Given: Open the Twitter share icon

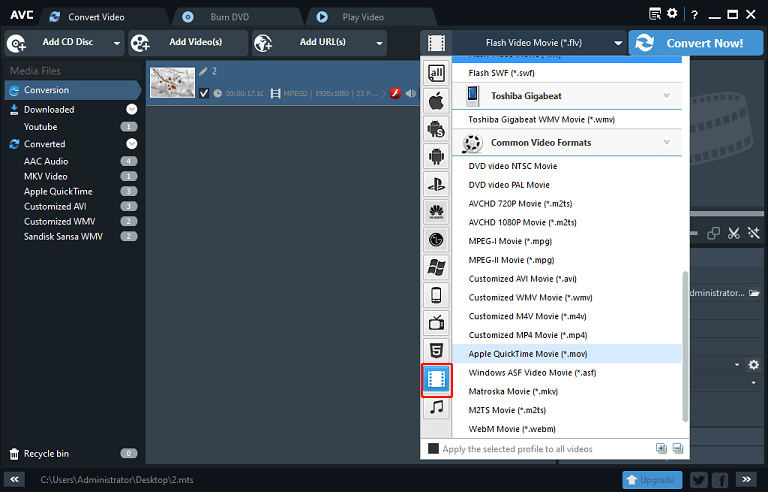Looking at the screenshot, I should [699, 480].
